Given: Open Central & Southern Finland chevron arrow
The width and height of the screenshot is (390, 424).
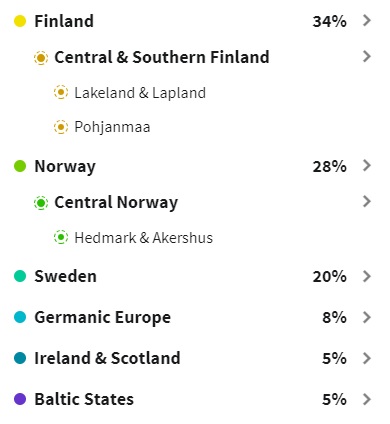Looking at the screenshot, I should [367, 56].
